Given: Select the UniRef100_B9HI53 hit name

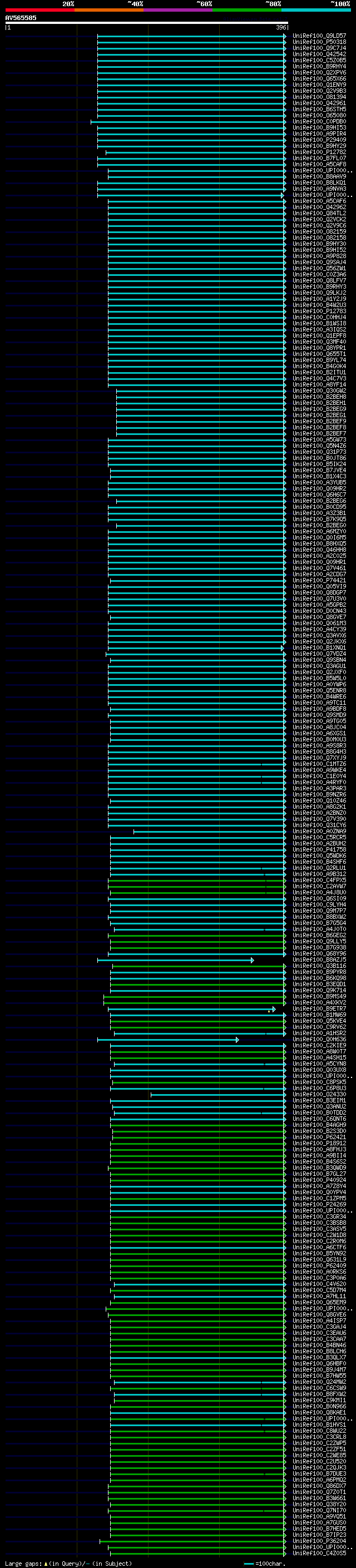Looking at the screenshot, I should [319, 128].
